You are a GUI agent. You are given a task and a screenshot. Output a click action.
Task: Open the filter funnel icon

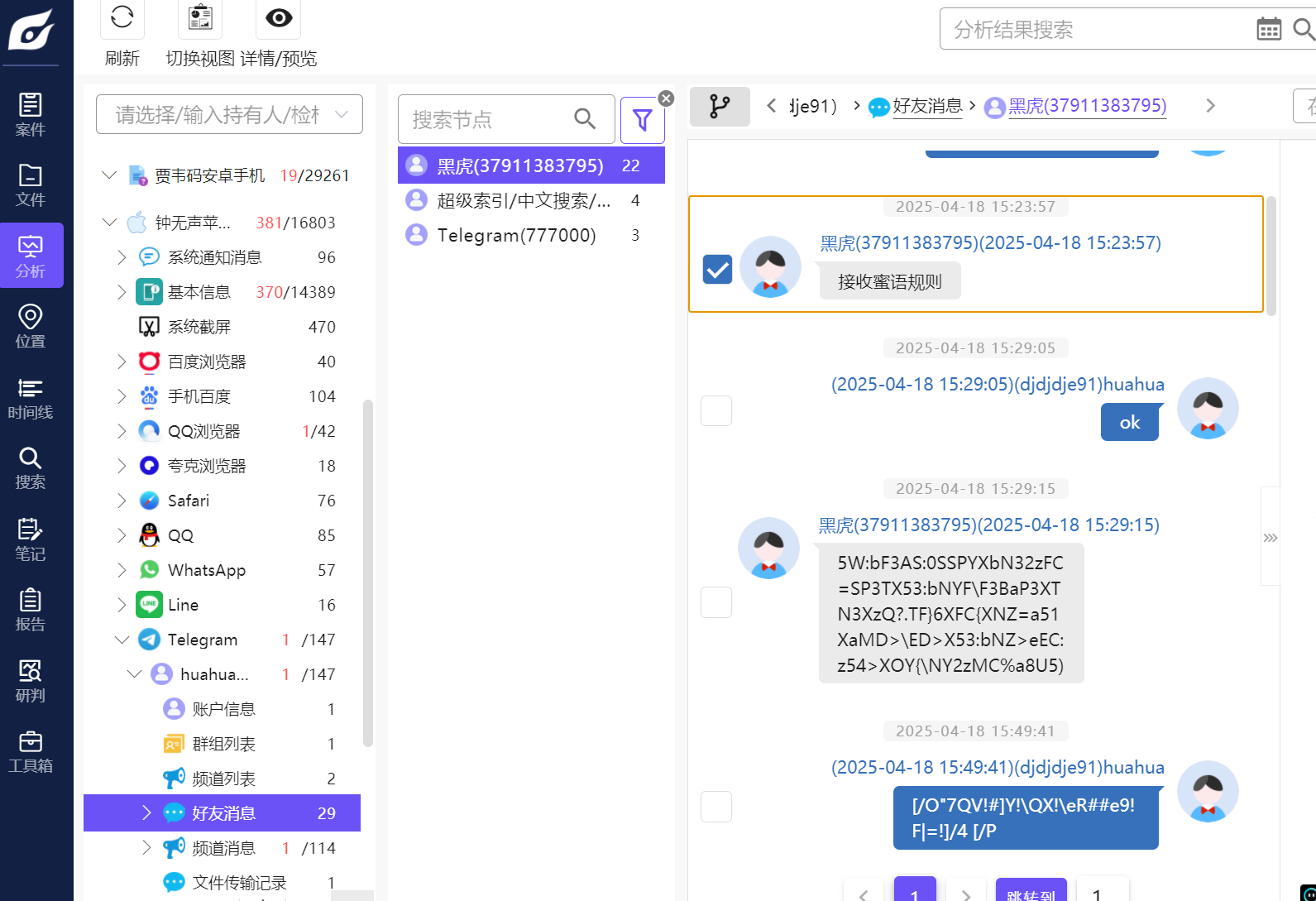(x=642, y=120)
